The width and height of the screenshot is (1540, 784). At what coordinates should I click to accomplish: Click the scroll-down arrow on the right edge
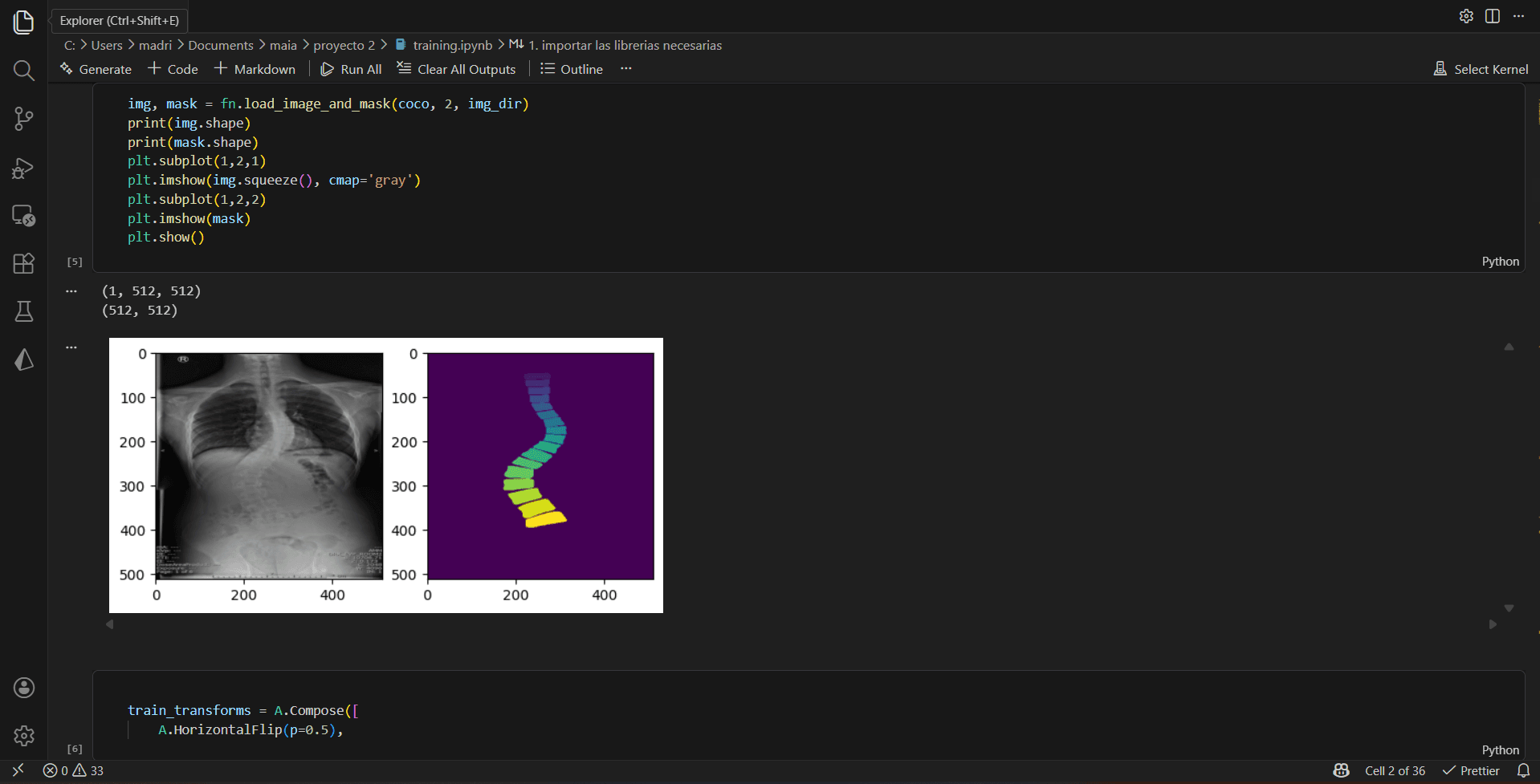point(1509,608)
